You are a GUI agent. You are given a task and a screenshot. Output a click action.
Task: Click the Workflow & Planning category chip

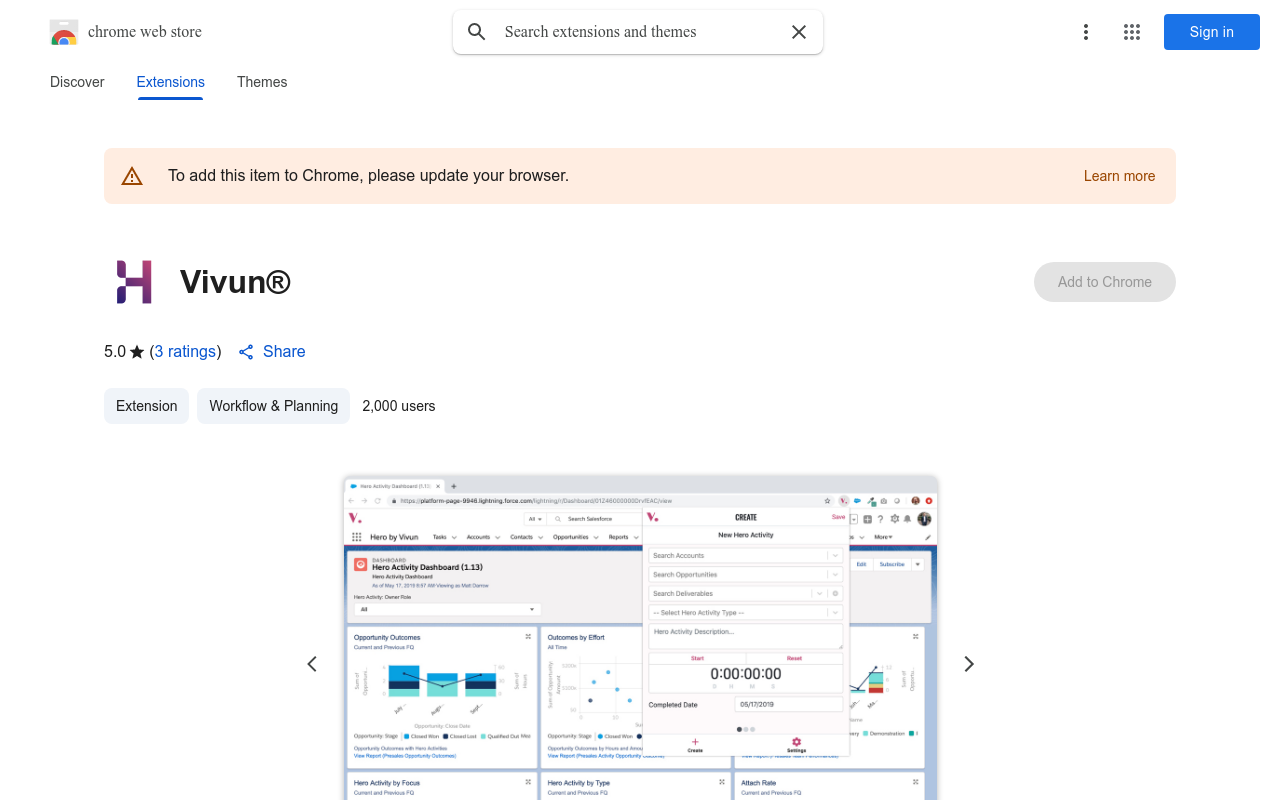tap(273, 406)
